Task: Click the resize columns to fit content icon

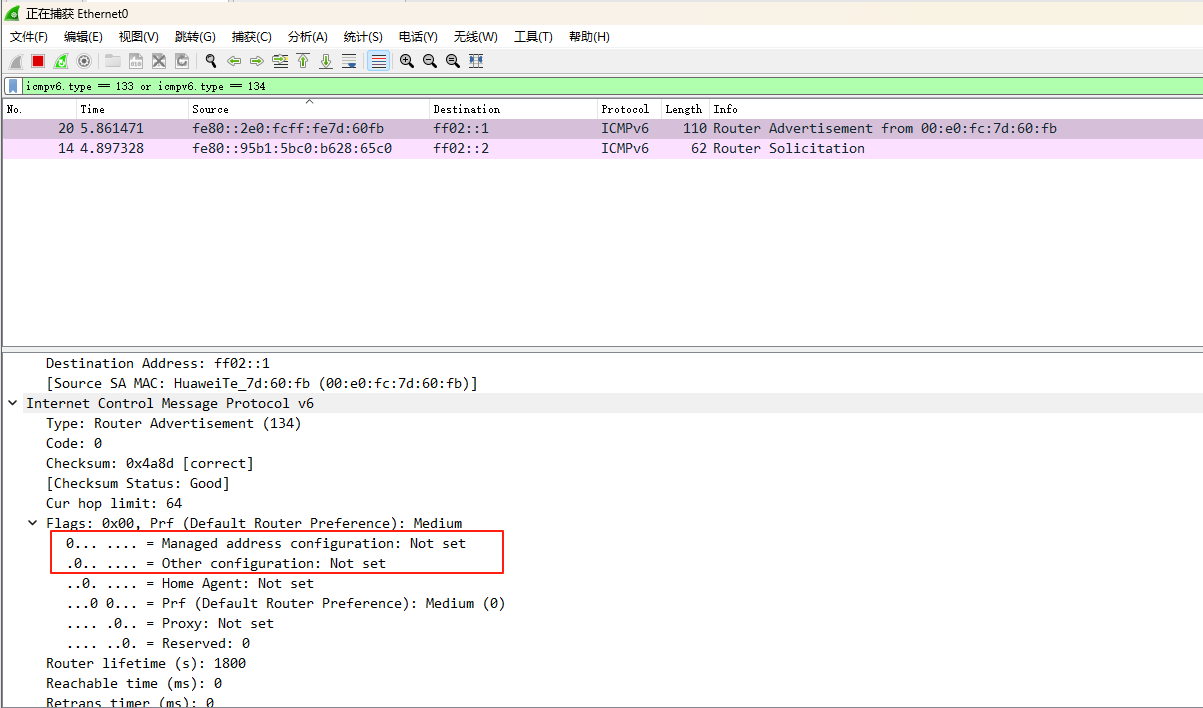Action: tap(476, 61)
